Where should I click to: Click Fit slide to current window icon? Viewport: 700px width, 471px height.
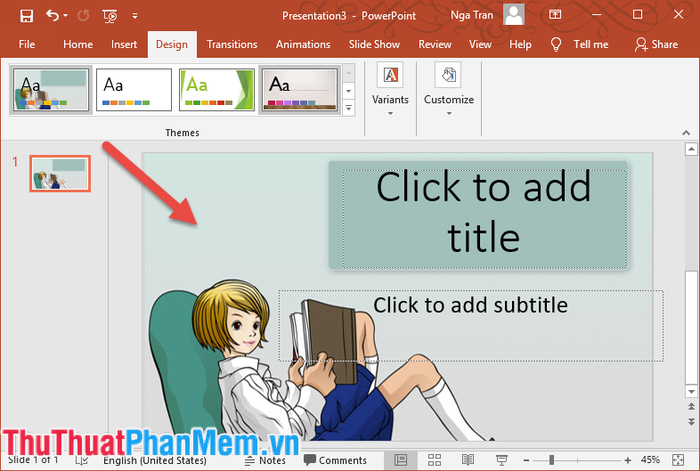click(x=678, y=460)
